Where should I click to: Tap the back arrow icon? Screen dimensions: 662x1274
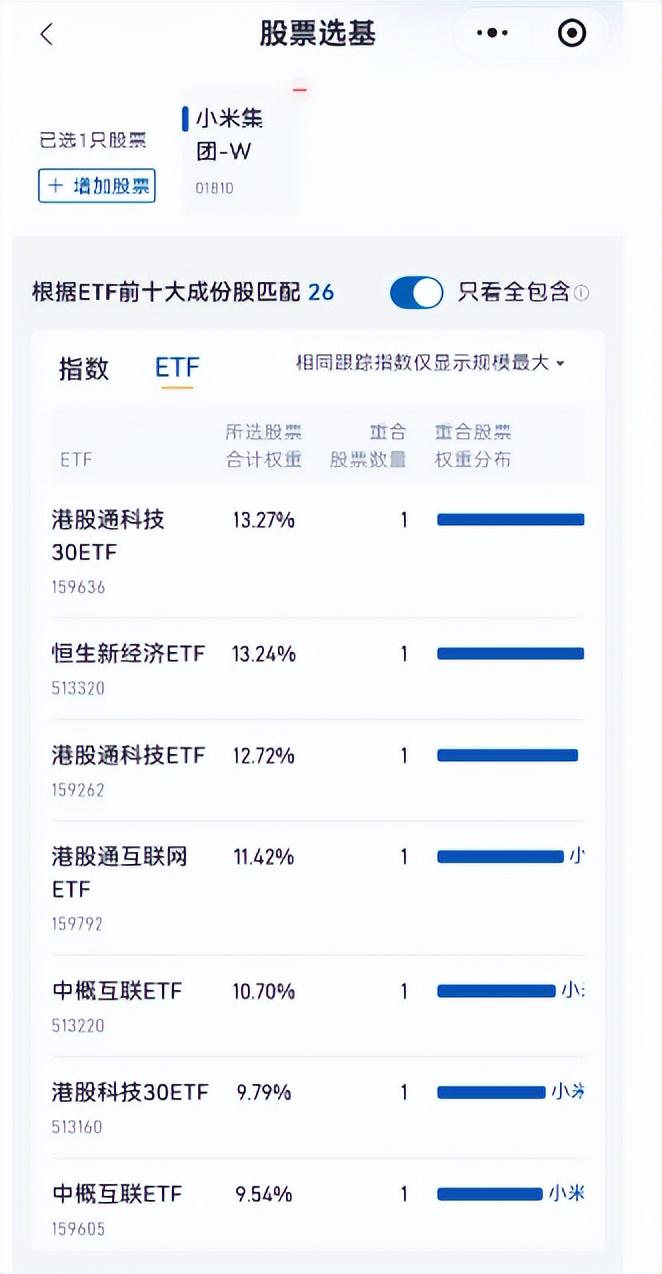(x=46, y=34)
